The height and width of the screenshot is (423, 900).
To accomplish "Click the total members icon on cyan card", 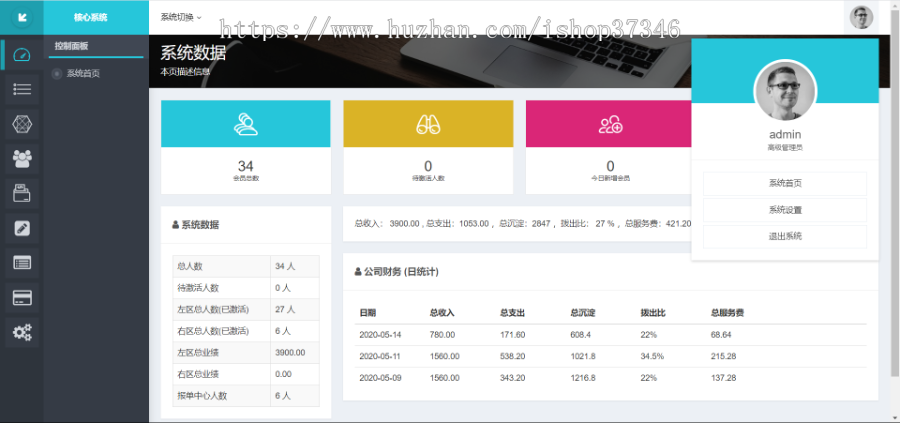I will click(x=246, y=124).
